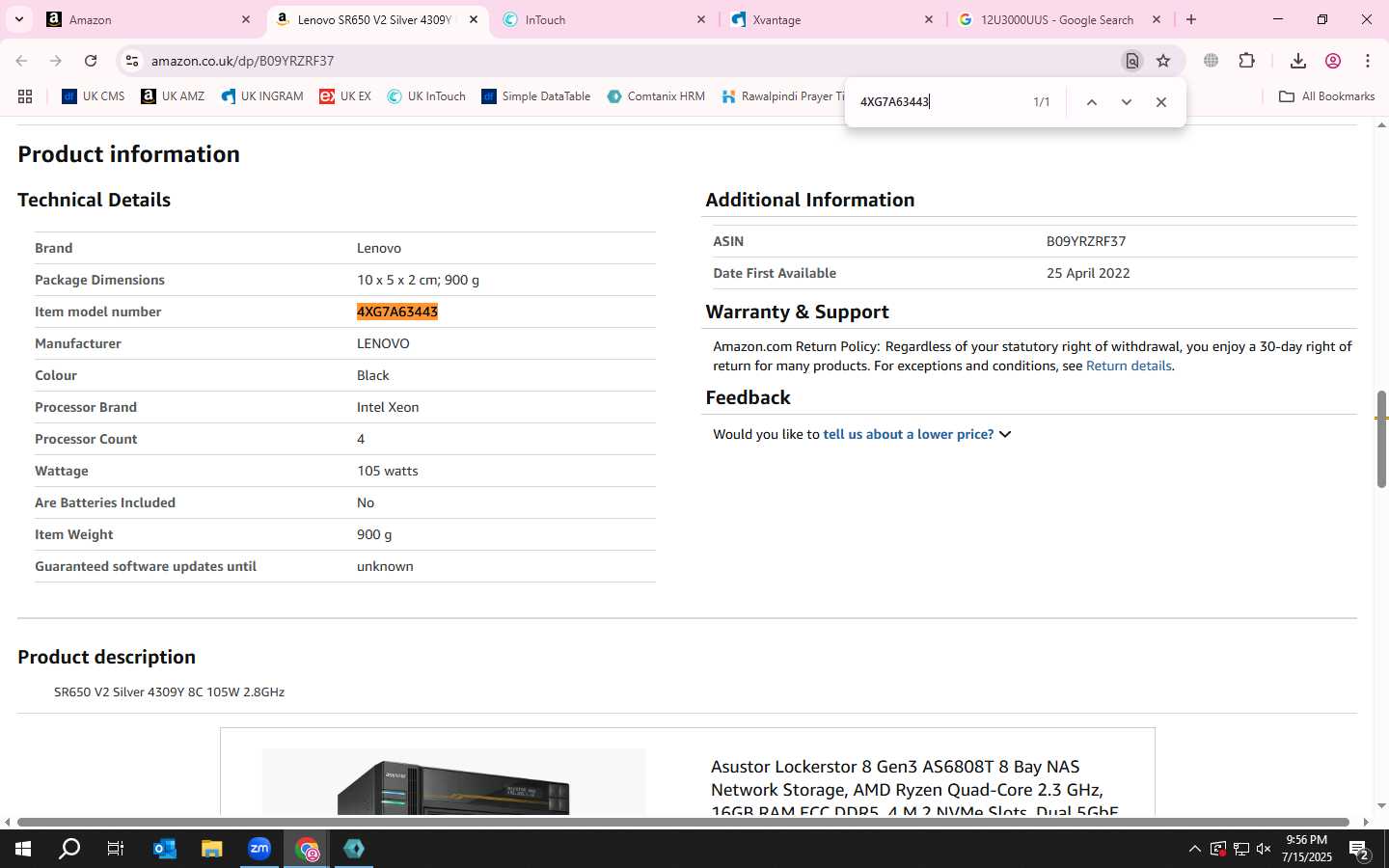Open File Explorer from the taskbar
The image size is (1389, 868).
[x=211, y=849]
